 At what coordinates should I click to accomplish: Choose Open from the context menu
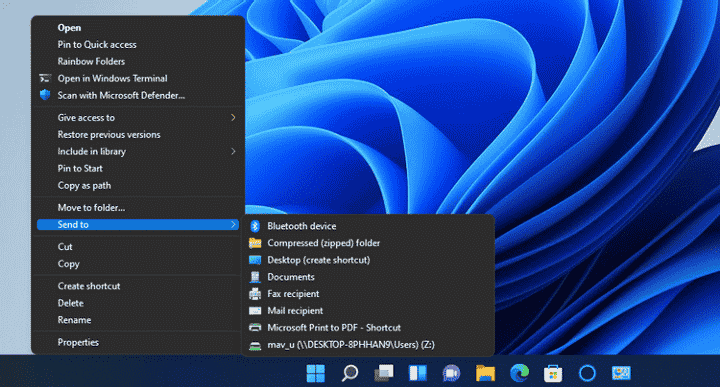tap(69, 28)
